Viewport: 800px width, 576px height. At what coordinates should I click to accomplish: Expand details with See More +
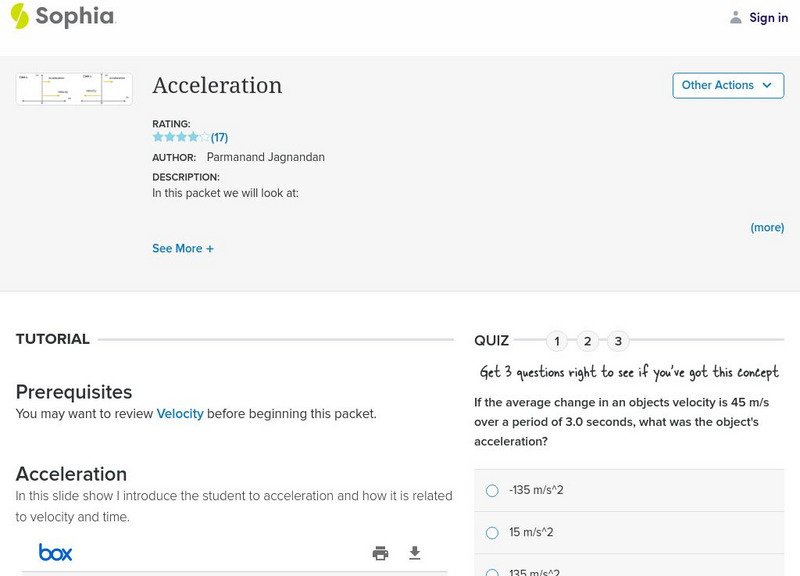coord(183,248)
